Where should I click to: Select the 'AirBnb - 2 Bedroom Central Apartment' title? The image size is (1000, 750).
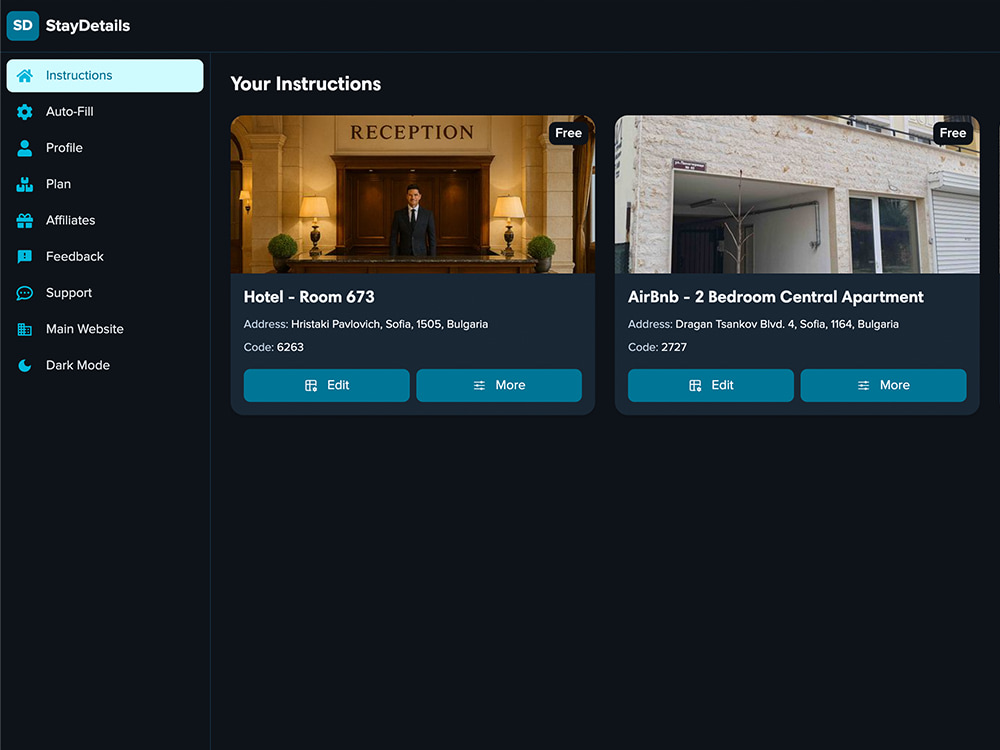[776, 297]
